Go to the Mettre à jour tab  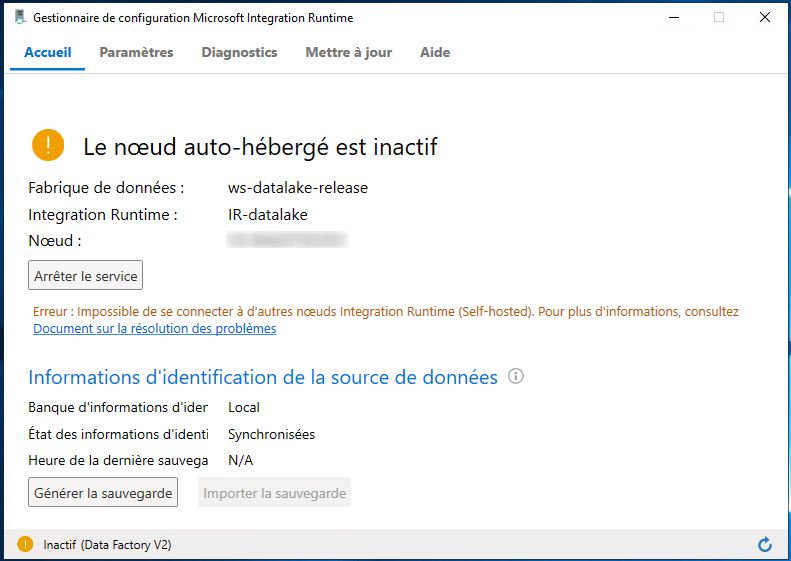click(349, 52)
